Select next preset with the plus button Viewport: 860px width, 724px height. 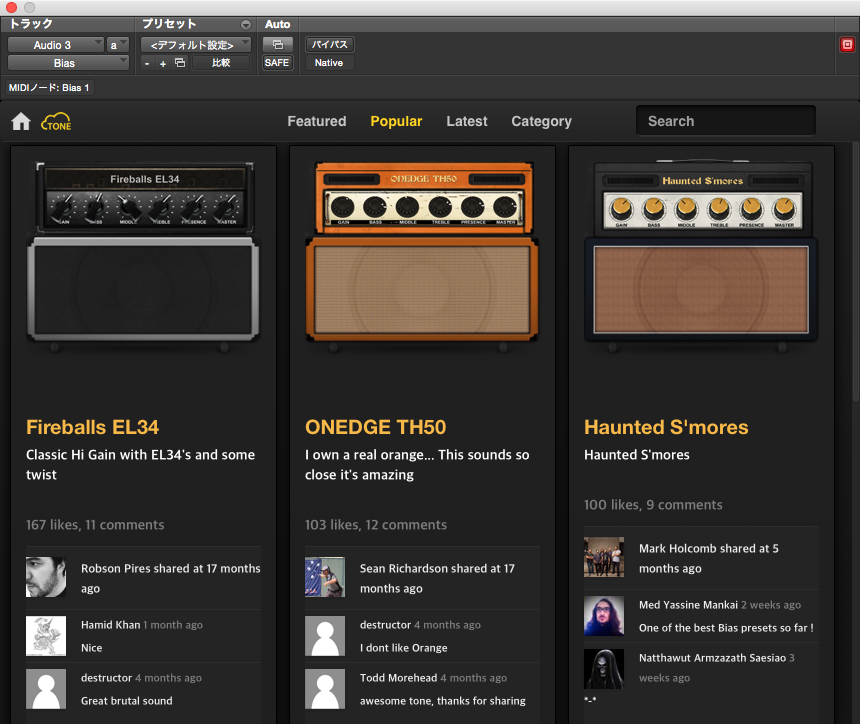pos(163,63)
